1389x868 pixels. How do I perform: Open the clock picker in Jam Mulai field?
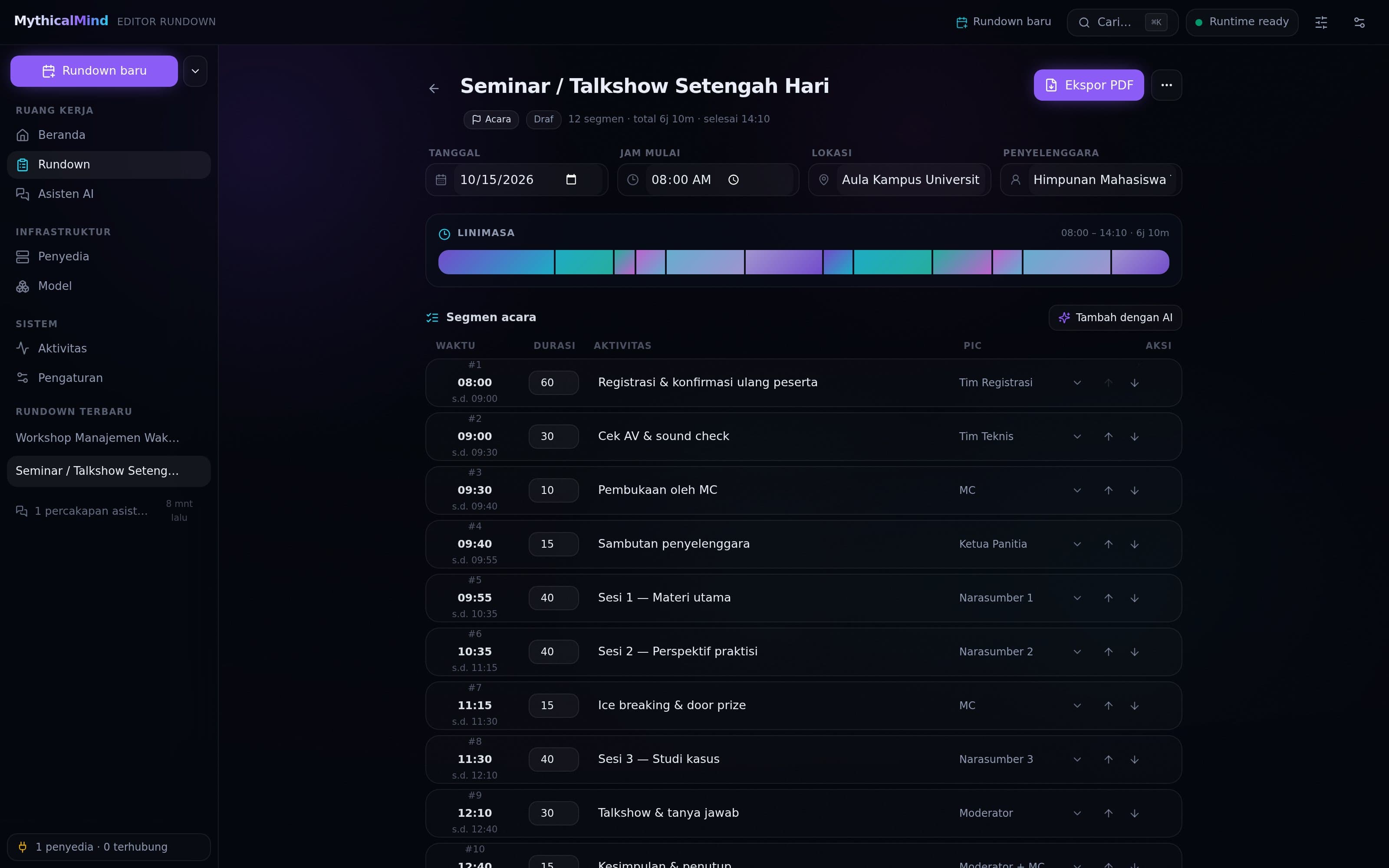pyautogui.click(x=734, y=180)
